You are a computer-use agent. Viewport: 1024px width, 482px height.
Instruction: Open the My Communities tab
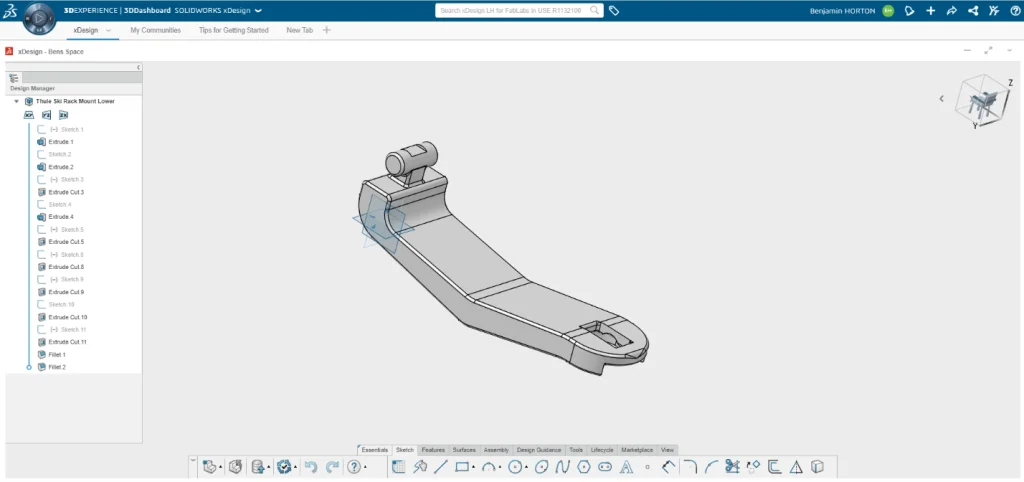155,31
